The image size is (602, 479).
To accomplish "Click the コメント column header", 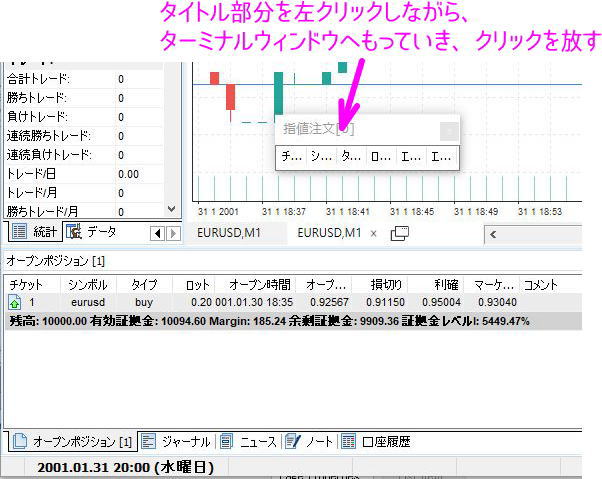I will [541, 285].
